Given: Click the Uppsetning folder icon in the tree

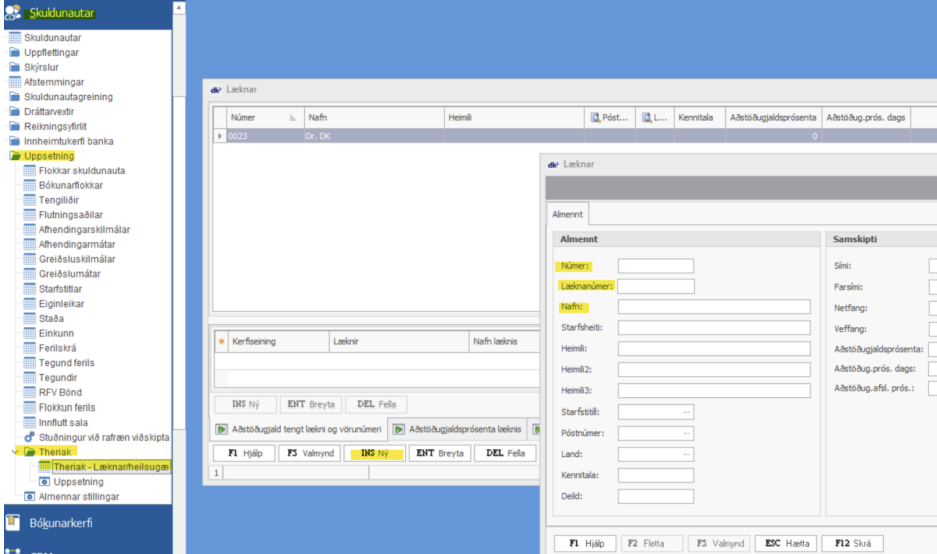Looking at the screenshot, I should [16, 156].
